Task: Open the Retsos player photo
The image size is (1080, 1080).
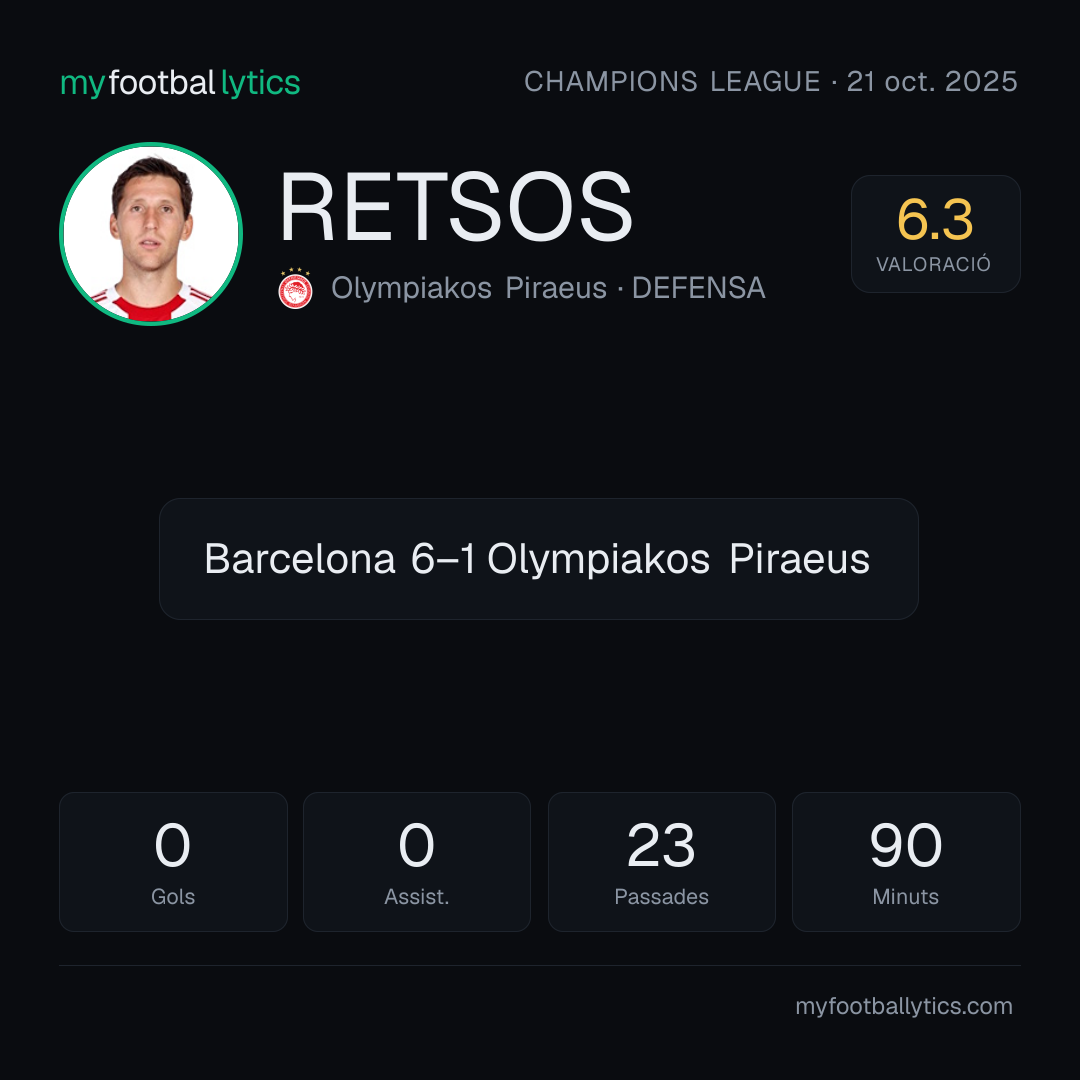Action: tap(151, 234)
